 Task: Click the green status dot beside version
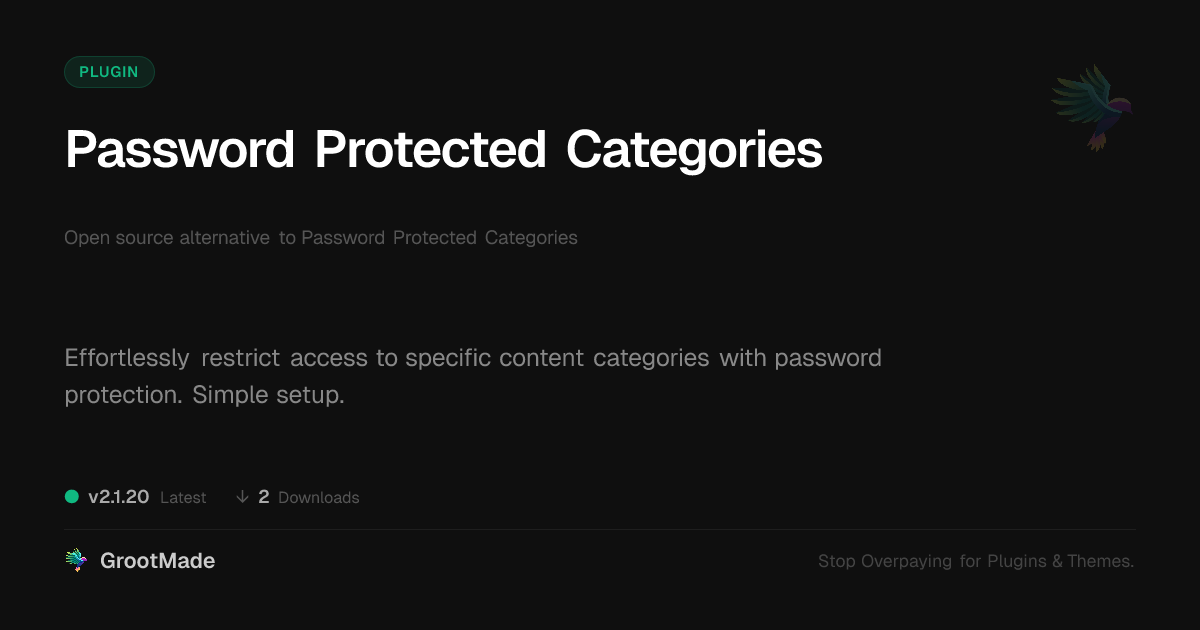point(72,496)
